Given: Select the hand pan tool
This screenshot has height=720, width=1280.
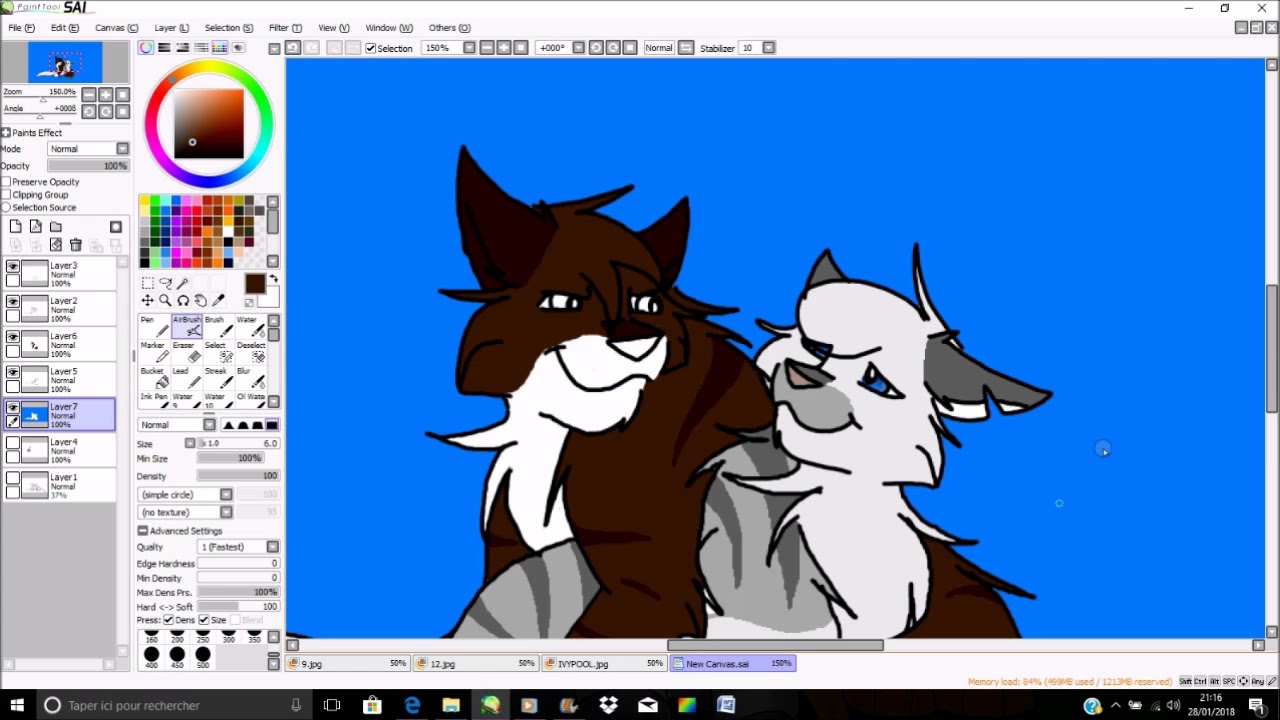Looking at the screenshot, I should [201, 300].
